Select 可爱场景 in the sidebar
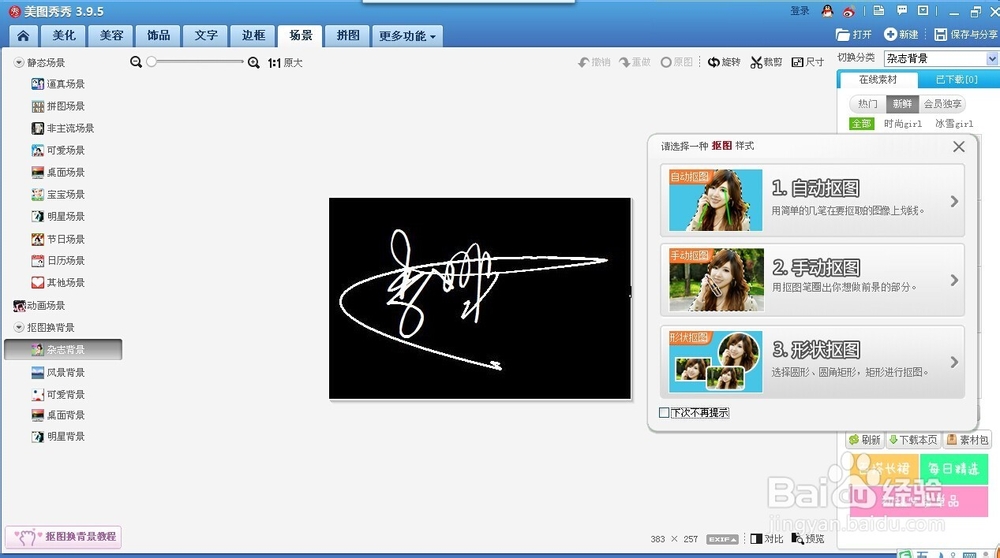The width and height of the screenshot is (1000, 558). click(58, 151)
